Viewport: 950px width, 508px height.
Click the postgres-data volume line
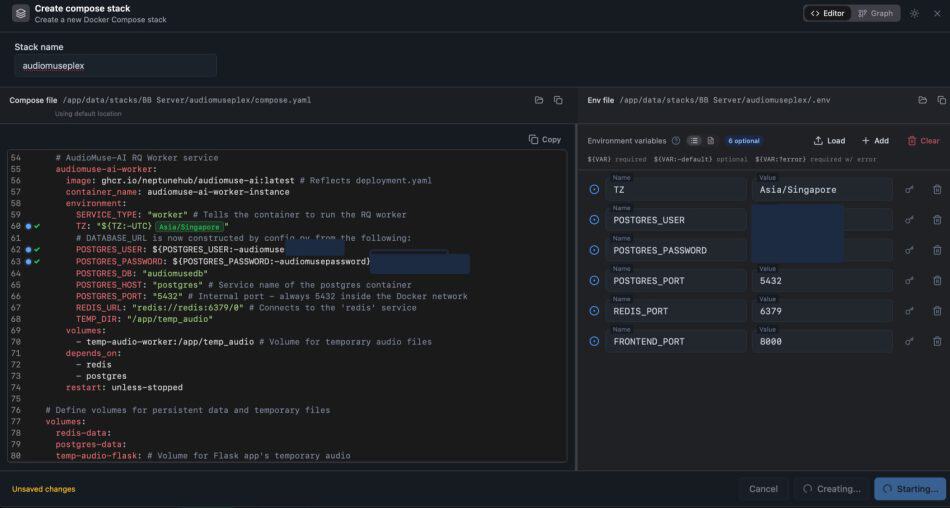(91, 444)
